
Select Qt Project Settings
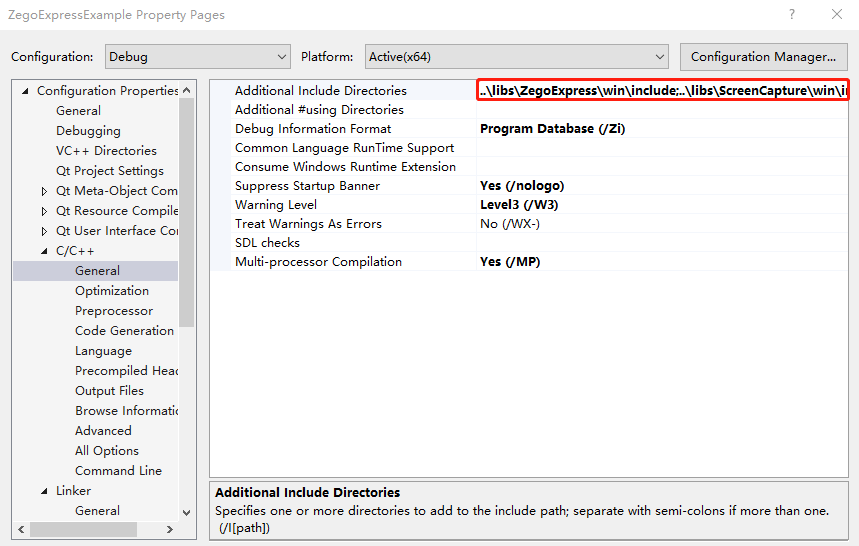110,171
